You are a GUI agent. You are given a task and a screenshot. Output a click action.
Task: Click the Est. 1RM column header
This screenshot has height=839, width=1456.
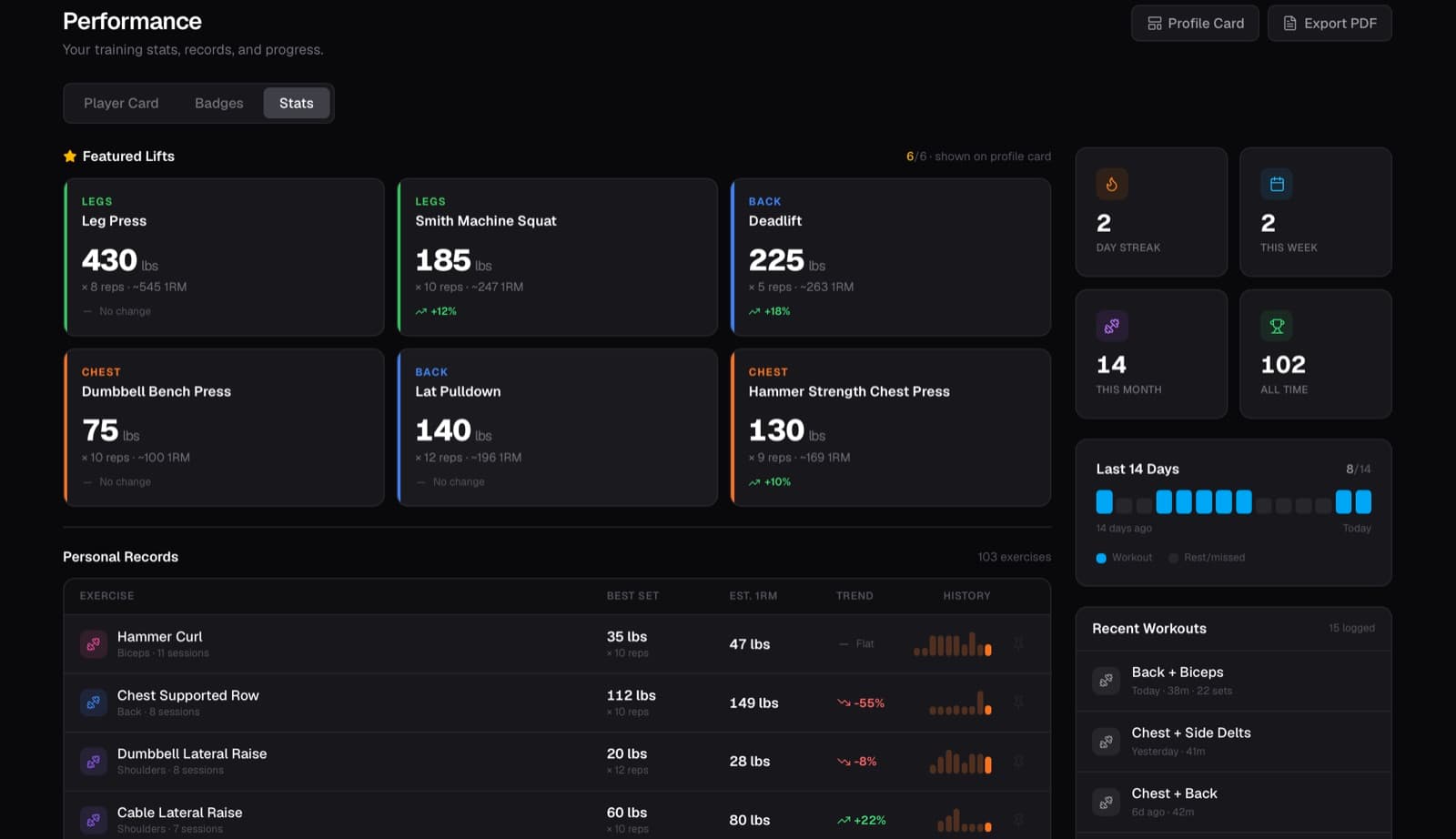pos(753,596)
